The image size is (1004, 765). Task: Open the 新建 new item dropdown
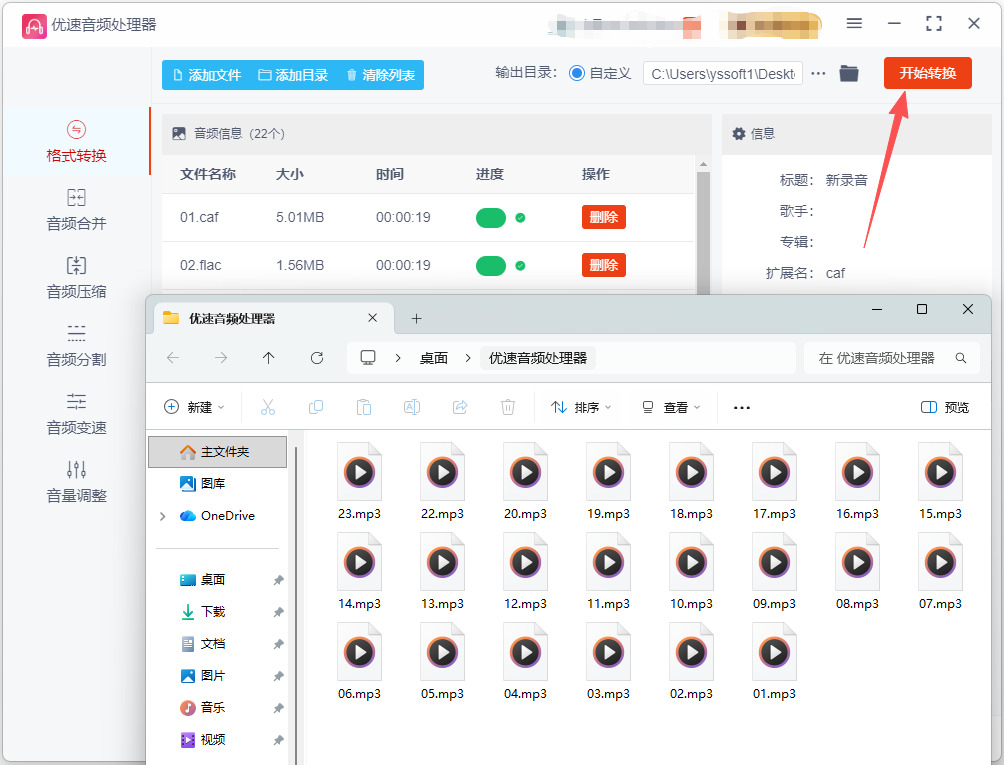[195, 407]
